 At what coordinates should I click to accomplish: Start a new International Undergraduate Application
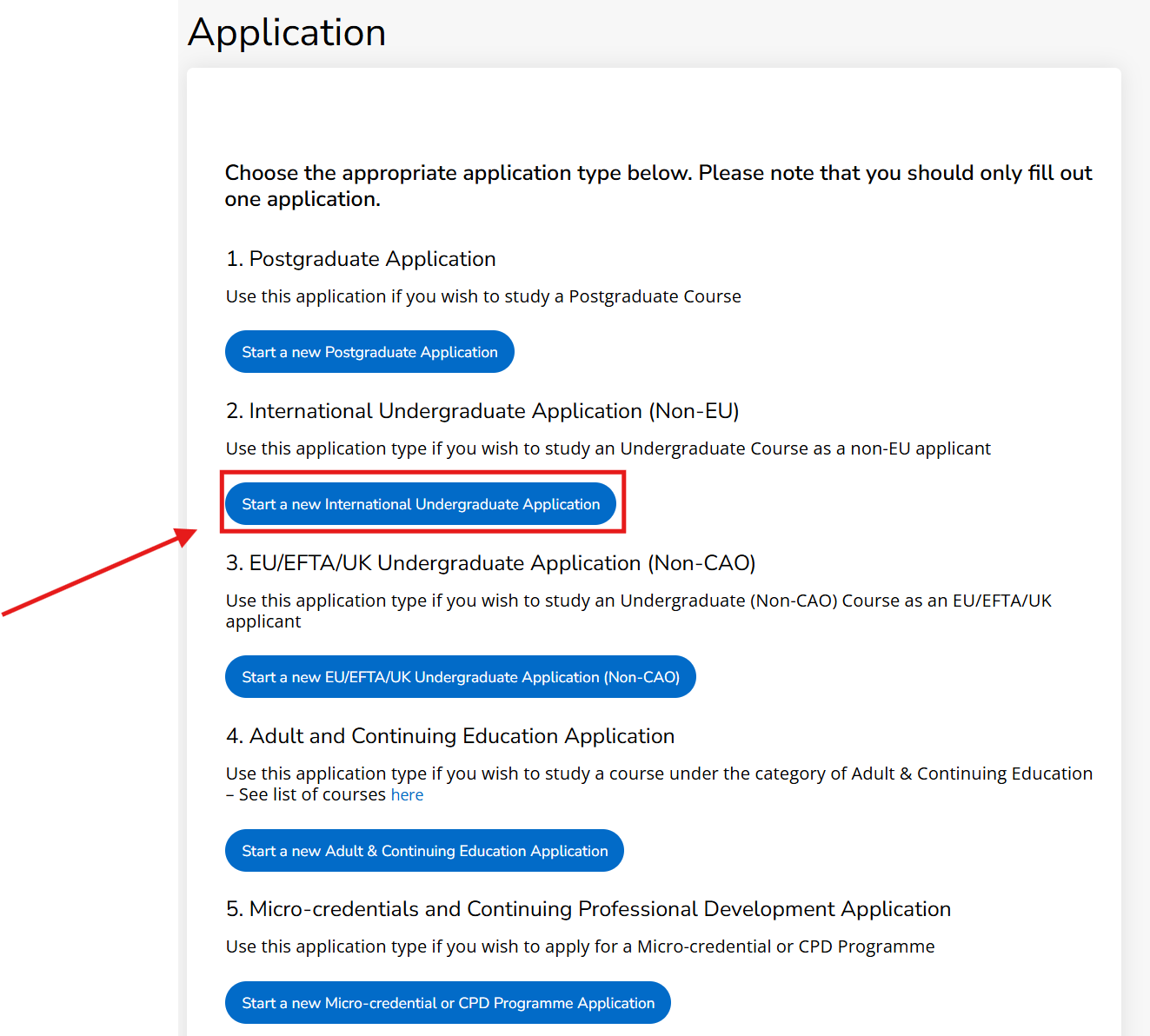tap(421, 504)
